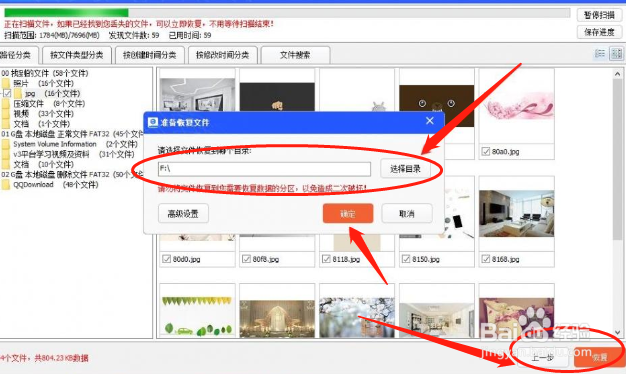Image resolution: width=626 pixels, height=374 pixels.
Task: Click vertical scrollbar thumb of thumbnail pane
Action: [617, 160]
